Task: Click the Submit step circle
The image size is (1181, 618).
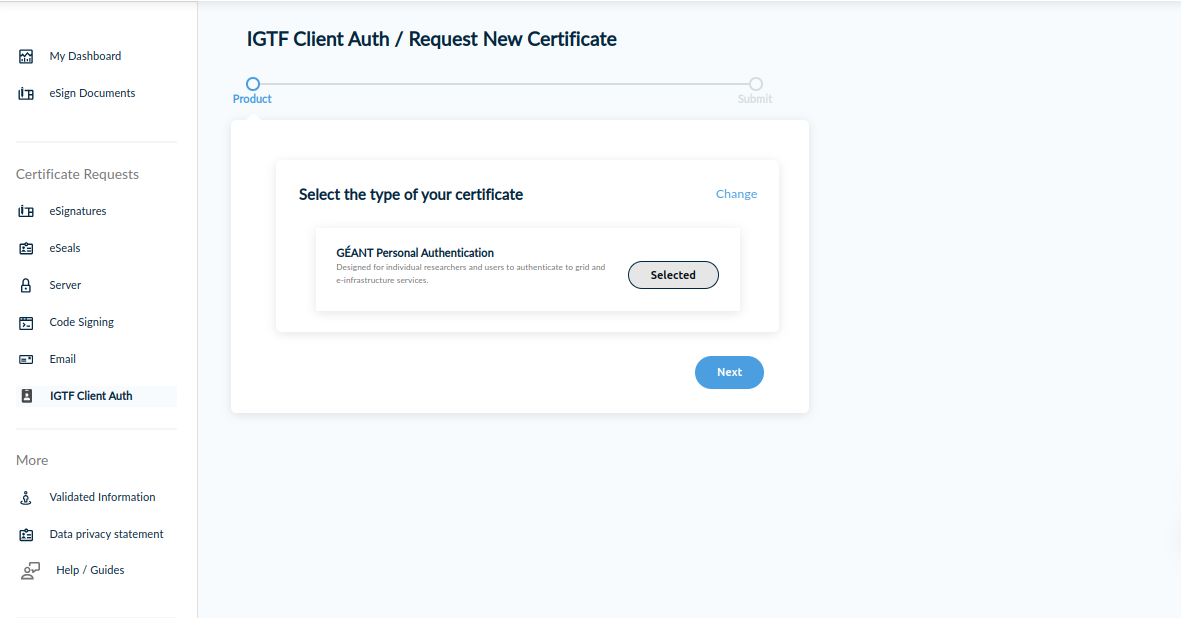Action: click(756, 84)
